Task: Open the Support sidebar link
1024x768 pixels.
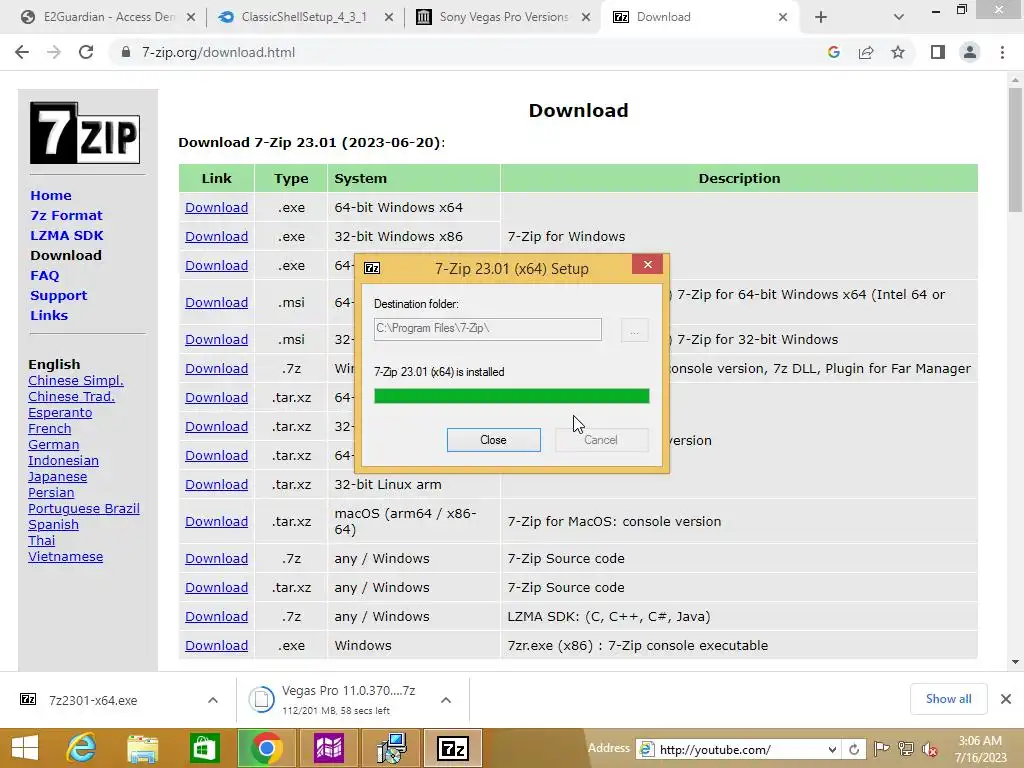Action: click(x=58, y=295)
